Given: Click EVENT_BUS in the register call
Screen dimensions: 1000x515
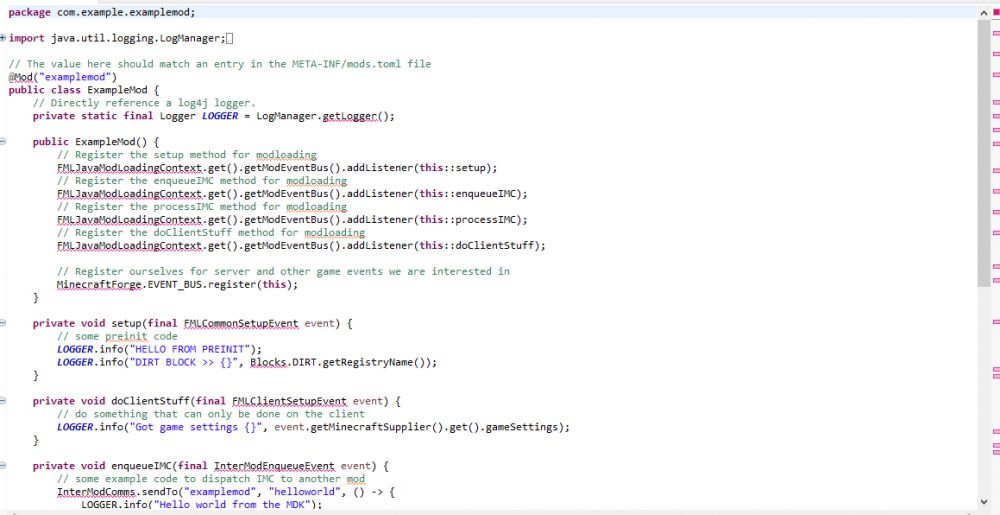Looking at the screenshot, I should tap(175, 284).
